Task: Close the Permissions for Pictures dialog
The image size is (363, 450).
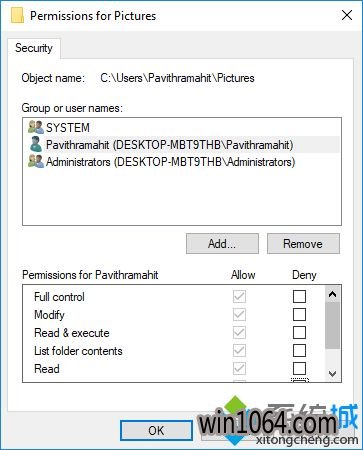Action: point(347,15)
